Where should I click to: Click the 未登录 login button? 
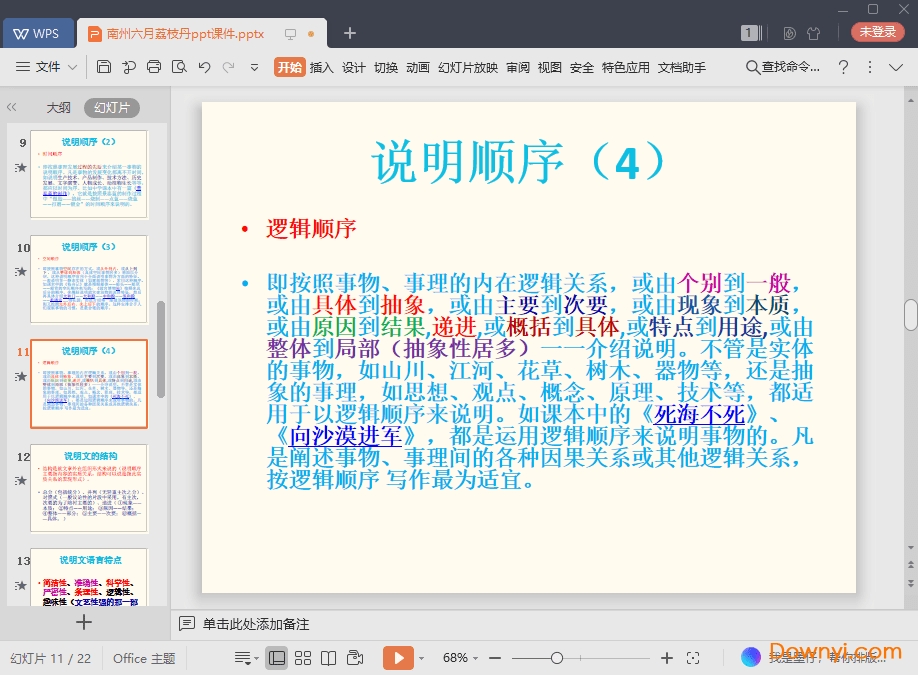877,32
